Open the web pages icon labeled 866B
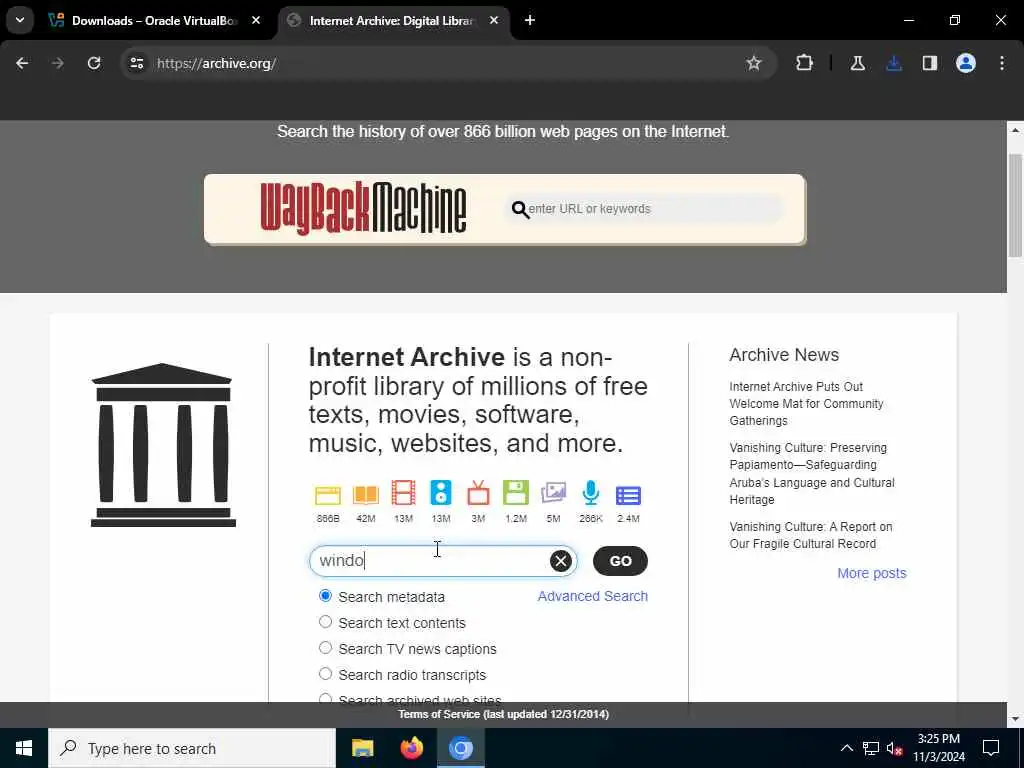 pos(328,495)
